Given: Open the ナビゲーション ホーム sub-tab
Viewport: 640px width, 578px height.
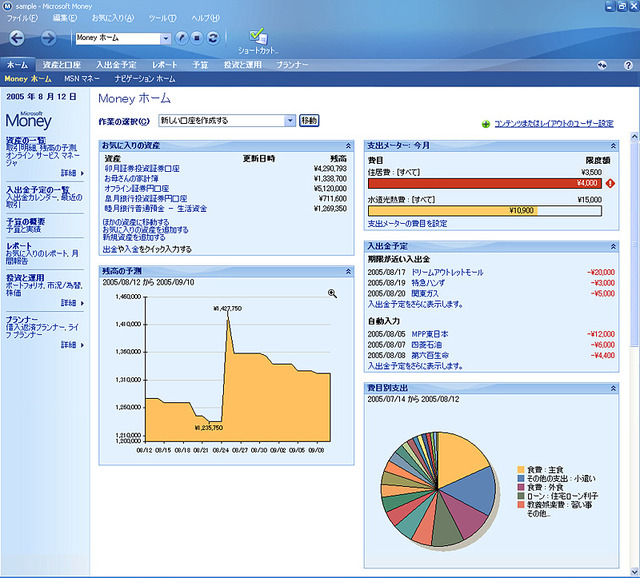Looking at the screenshot, I should click(145, 79).
